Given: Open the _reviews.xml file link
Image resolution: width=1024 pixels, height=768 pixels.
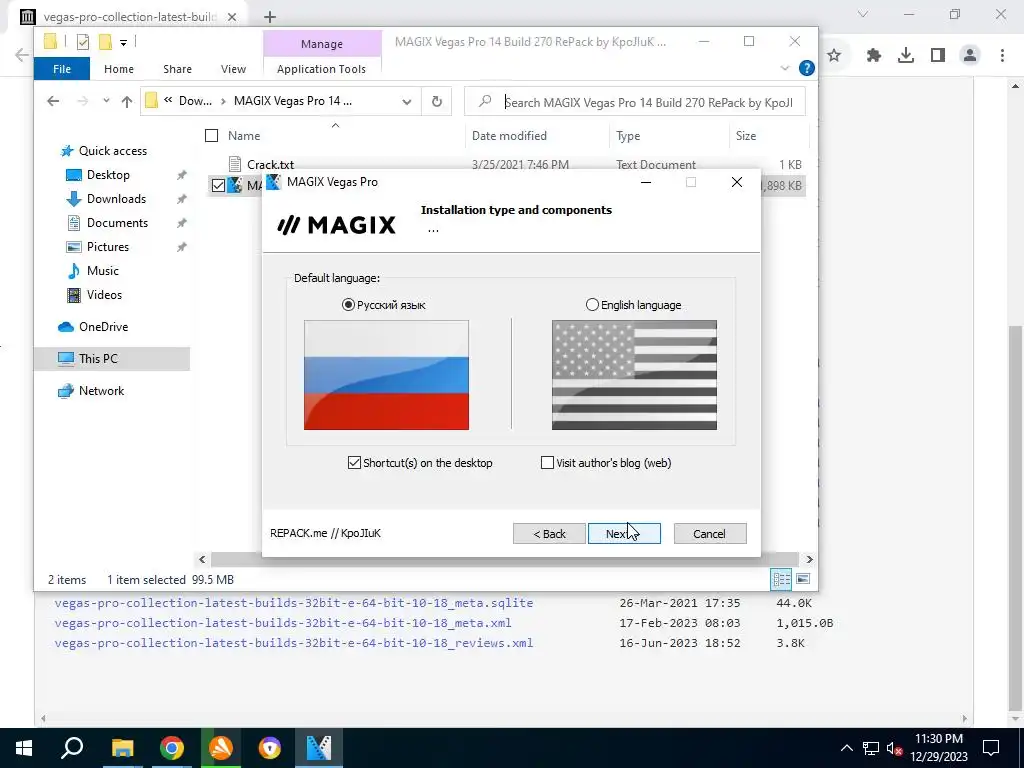Looking at the screenshot, I should (294, 643).
